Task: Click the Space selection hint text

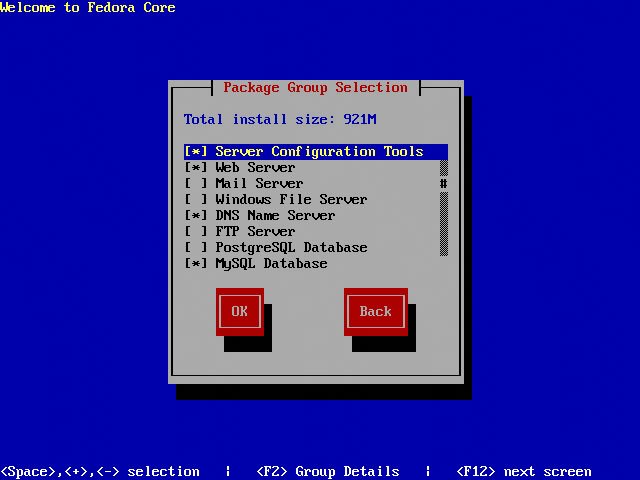Action: click(100, 471)
